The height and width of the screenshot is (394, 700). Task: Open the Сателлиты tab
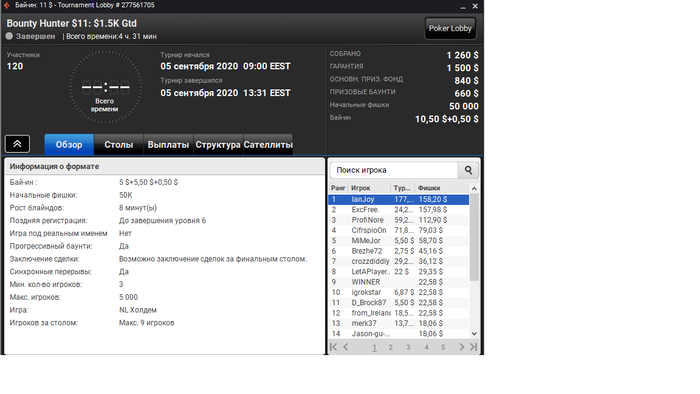click(268, 145)
